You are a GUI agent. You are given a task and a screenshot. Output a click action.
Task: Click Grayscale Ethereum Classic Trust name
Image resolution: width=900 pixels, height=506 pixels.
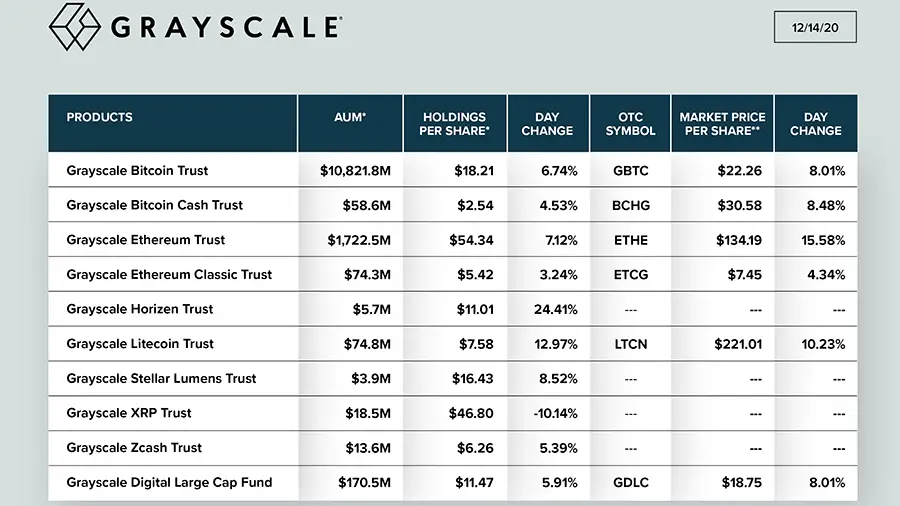pyautogui.click(x=169, y=274)
